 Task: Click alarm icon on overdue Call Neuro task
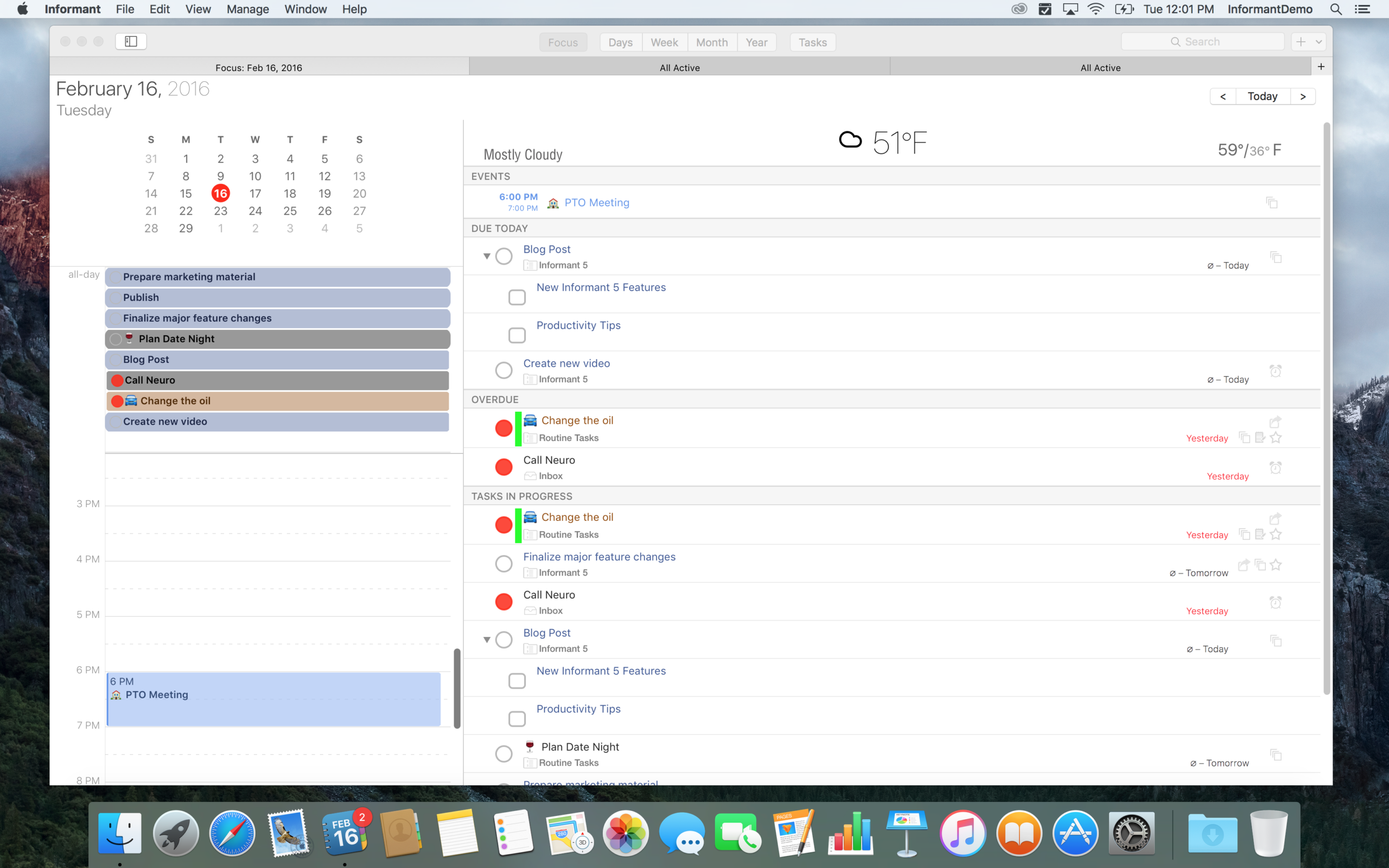click(1276, 467)
